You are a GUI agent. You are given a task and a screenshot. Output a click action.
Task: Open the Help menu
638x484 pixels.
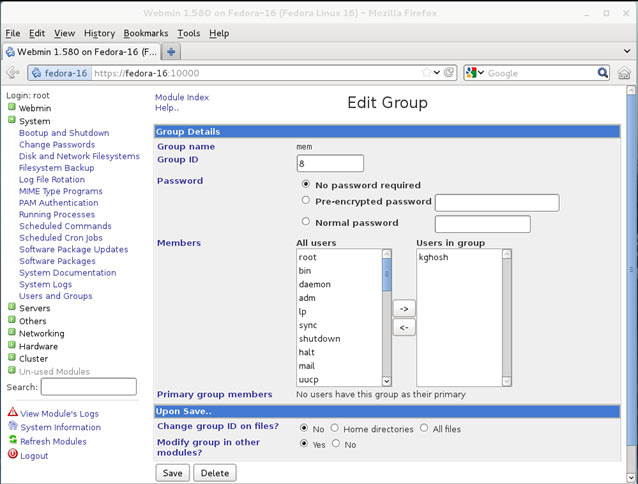click(219, 33)
